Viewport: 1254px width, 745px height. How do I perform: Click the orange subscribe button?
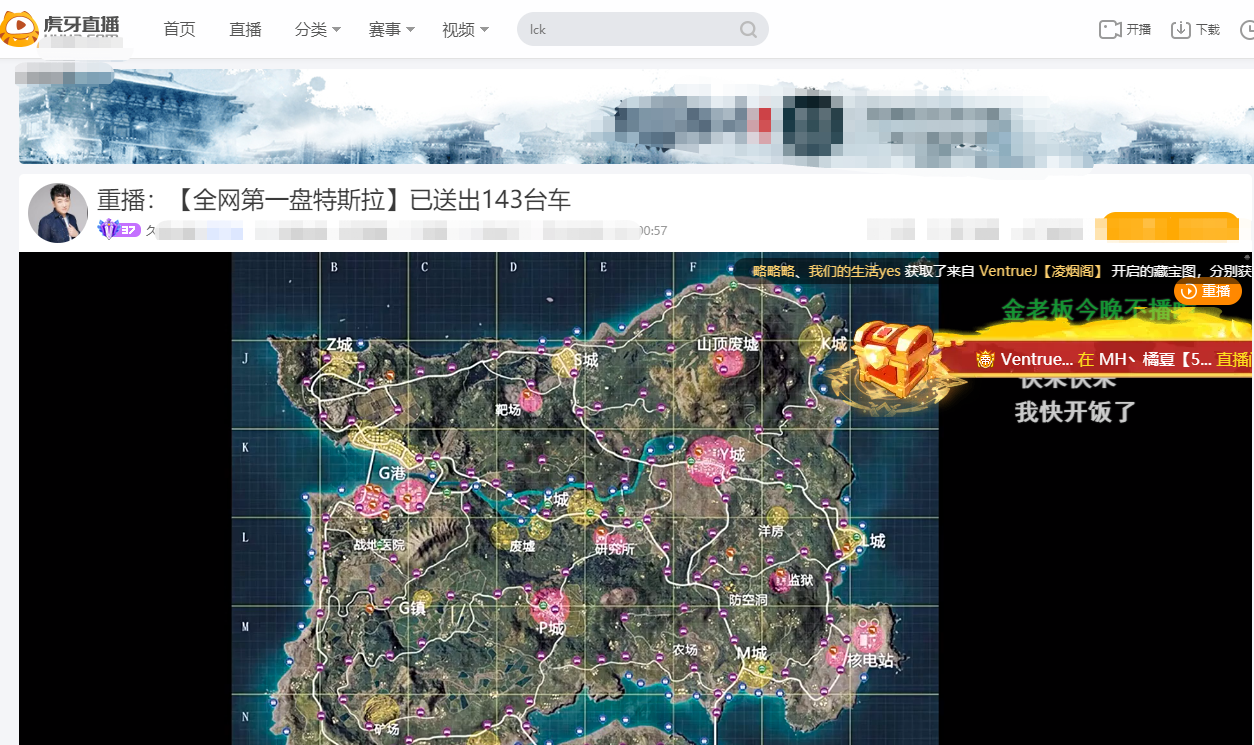coord(1167,227)
